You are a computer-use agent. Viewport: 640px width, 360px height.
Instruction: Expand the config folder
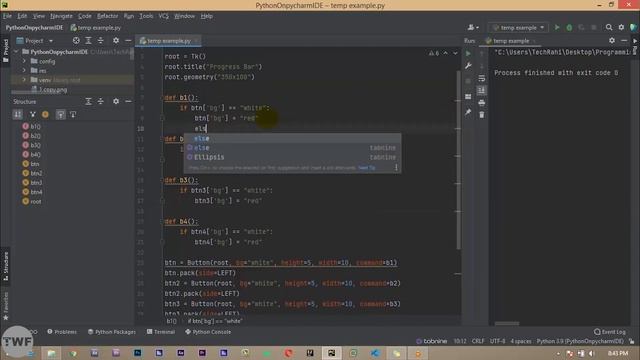pyautogui.click(x=24, y=61)
